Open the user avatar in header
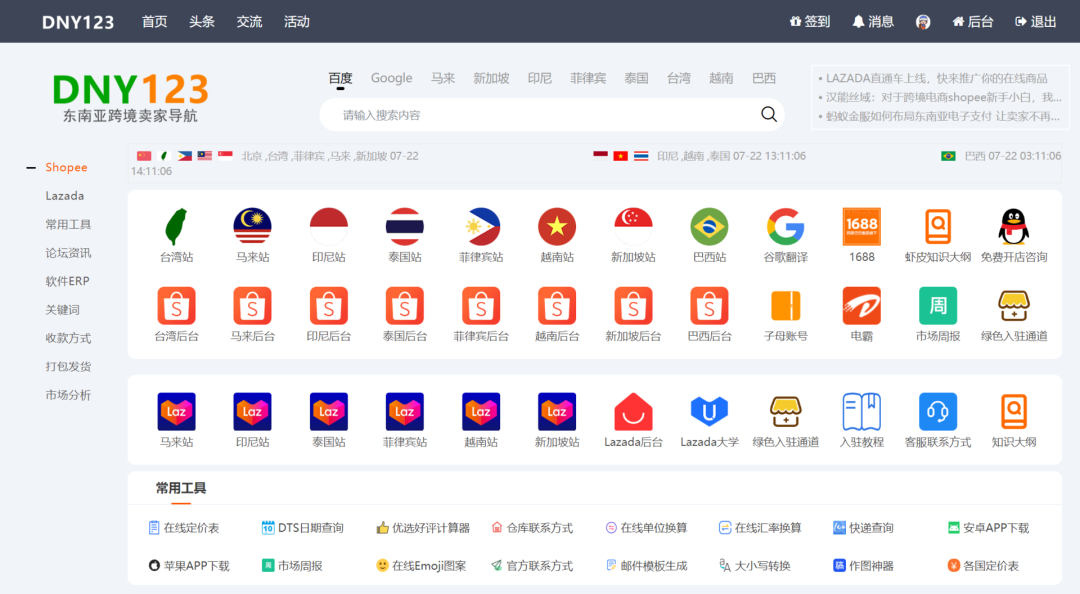The image size is (1080, 594). [923, 22]
